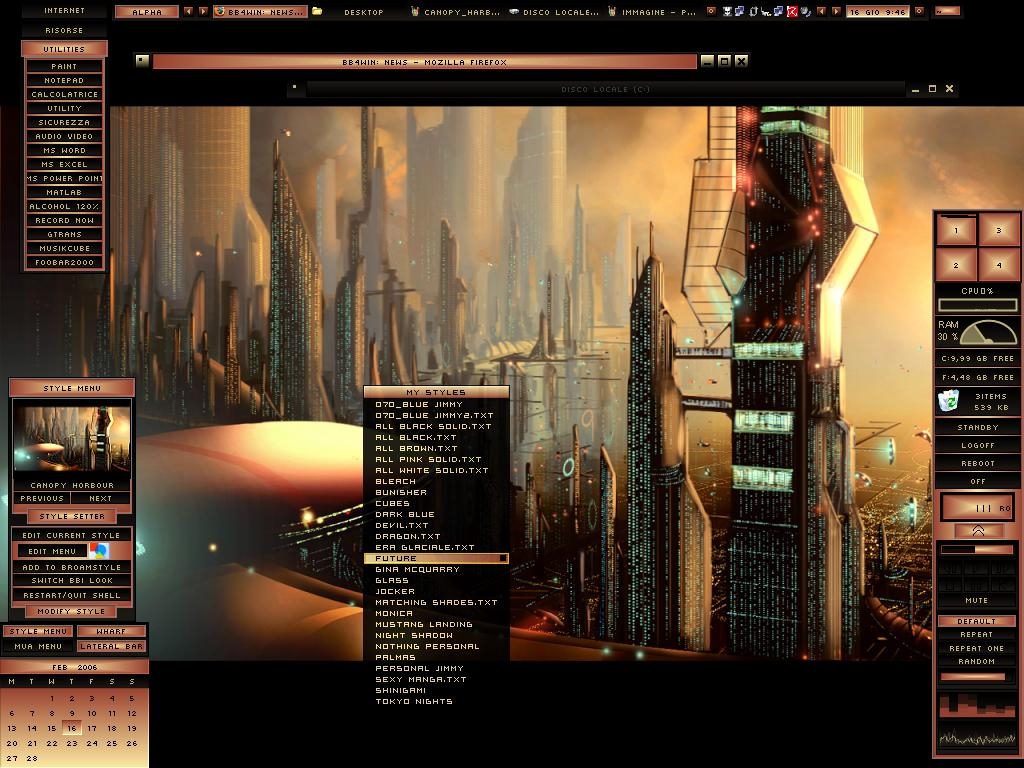Screen dimensions: 1024x768
Task: Open the Style Setter section
Action: point(72,517)
